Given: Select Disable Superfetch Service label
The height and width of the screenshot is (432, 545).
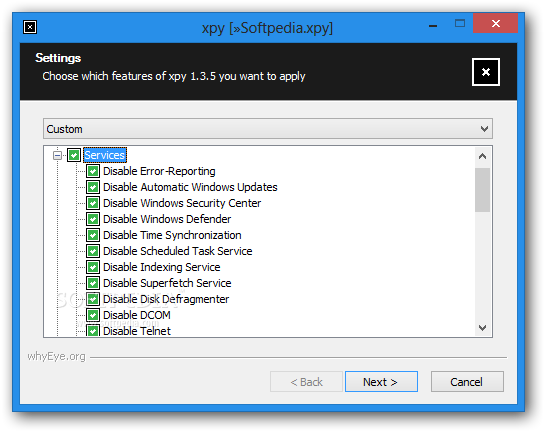Looking at the screenshot, I should click(x=167, y=283).
